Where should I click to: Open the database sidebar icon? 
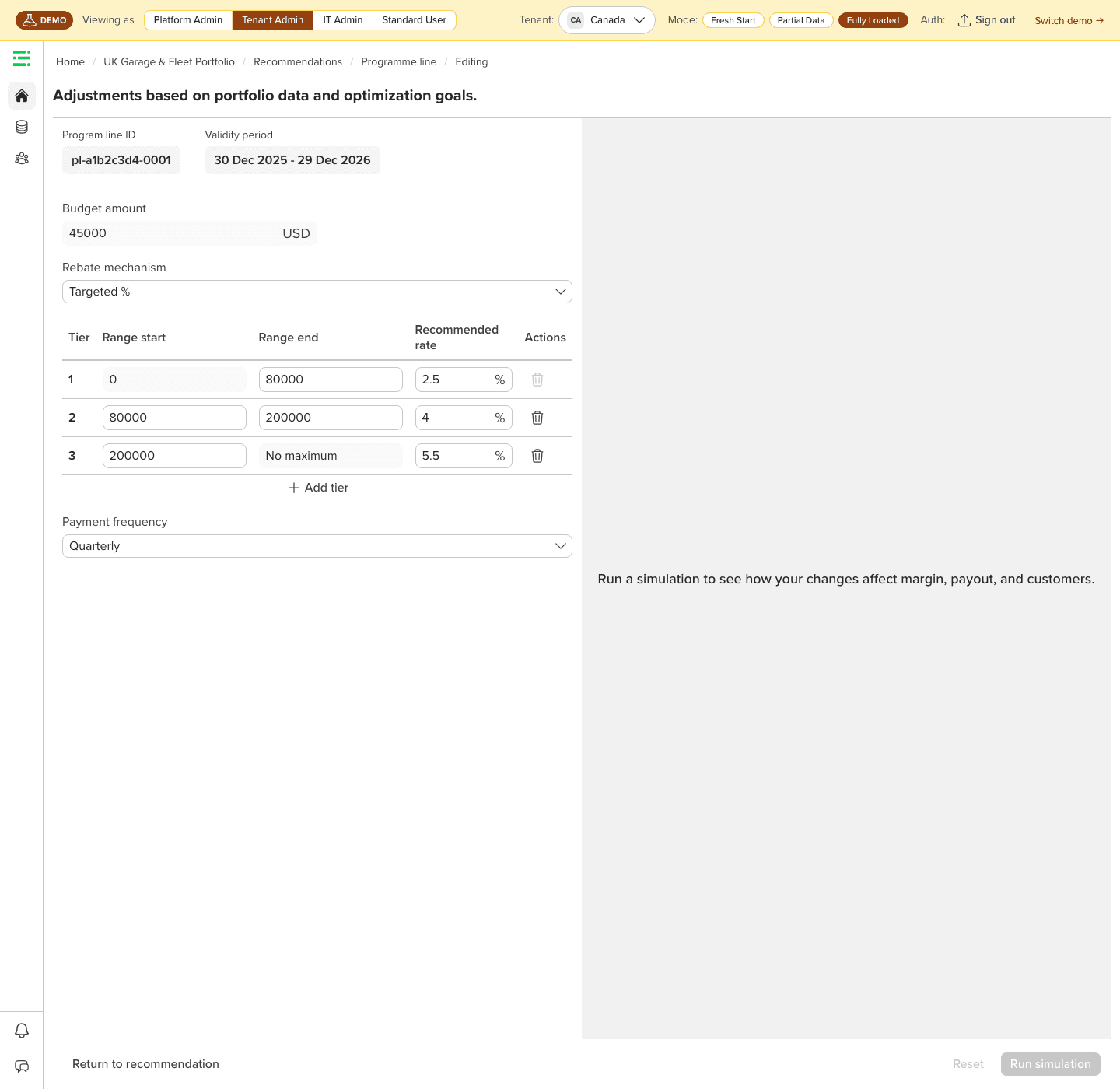(22, 127)
